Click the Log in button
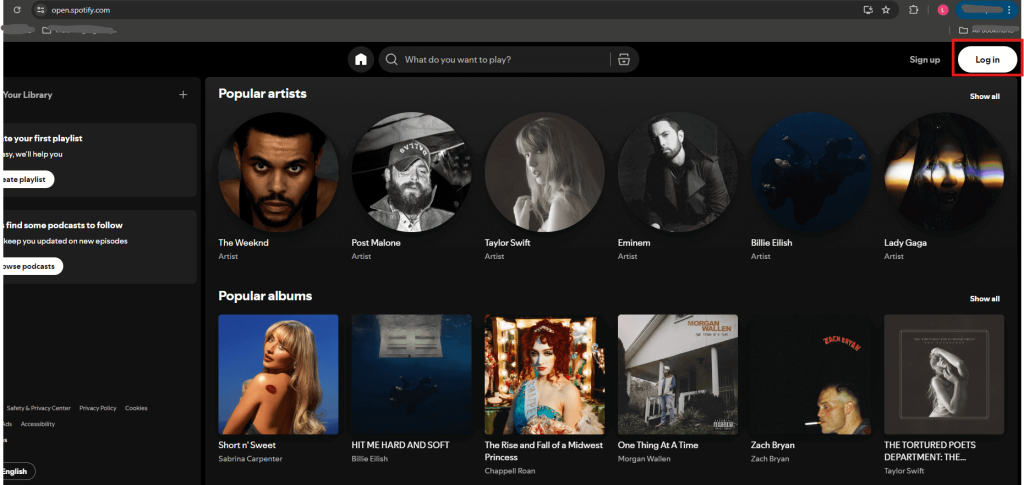Image resolution: width=1024 pixels, height=485 pixels. pyautogui.click(x=987, y=59)
